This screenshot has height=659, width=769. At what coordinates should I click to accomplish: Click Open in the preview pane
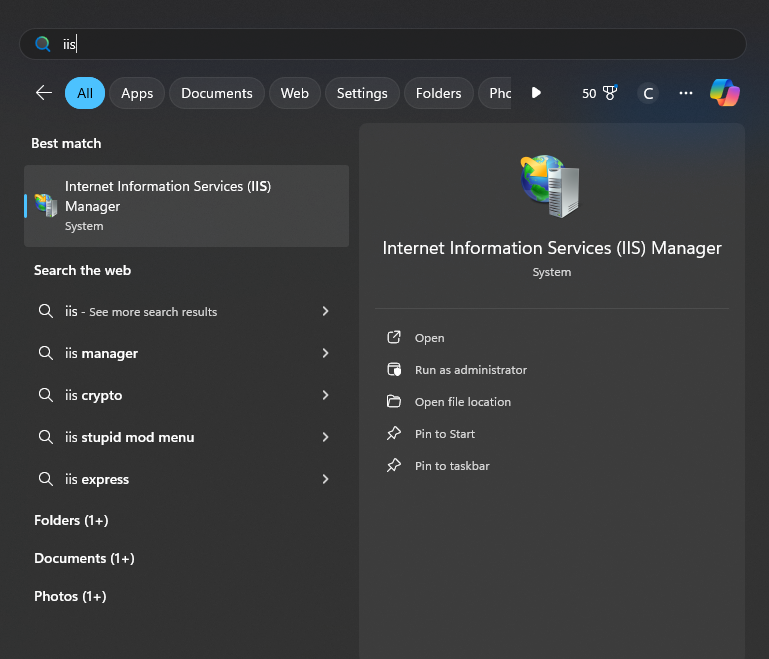point(430,338)
